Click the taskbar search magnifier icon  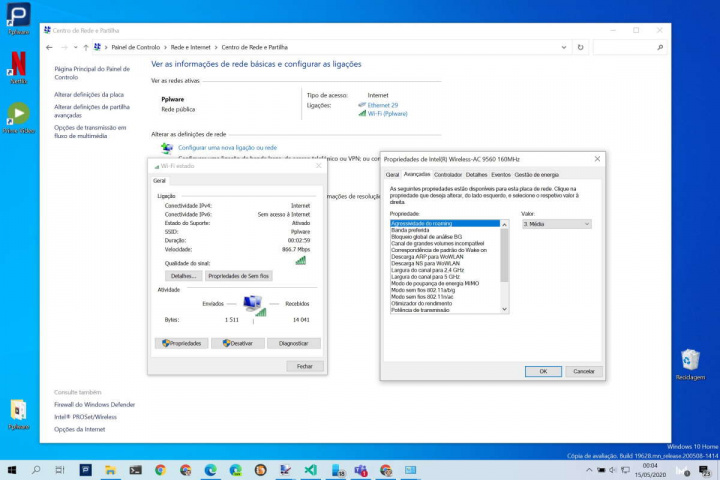tap(37, 469)
